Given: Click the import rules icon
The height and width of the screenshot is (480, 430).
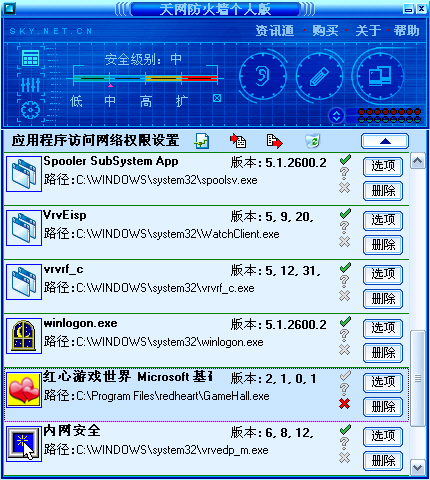Looking at the screenshot, I should tap(238, 141).
